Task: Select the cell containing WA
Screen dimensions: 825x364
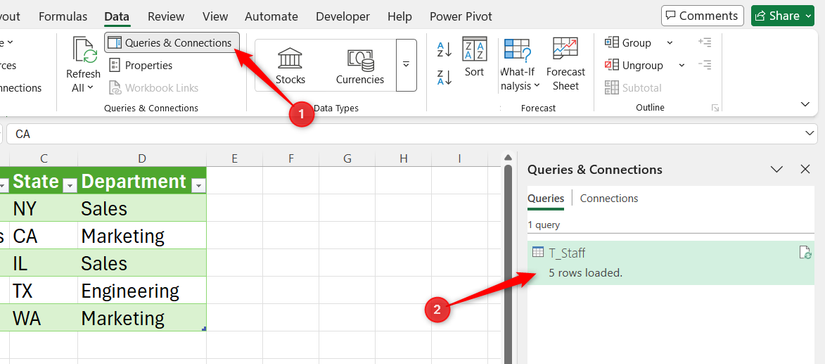Action: (44, 318)
